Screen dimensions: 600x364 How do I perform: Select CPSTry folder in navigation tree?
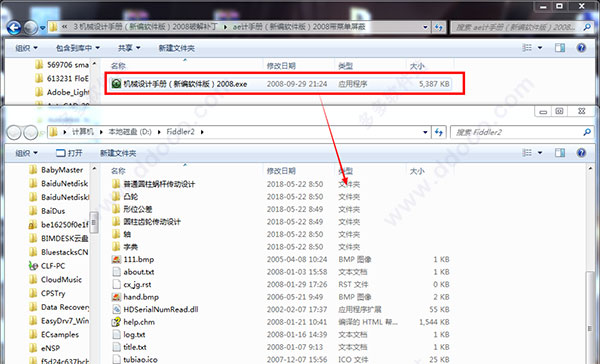tap(47, 293)
